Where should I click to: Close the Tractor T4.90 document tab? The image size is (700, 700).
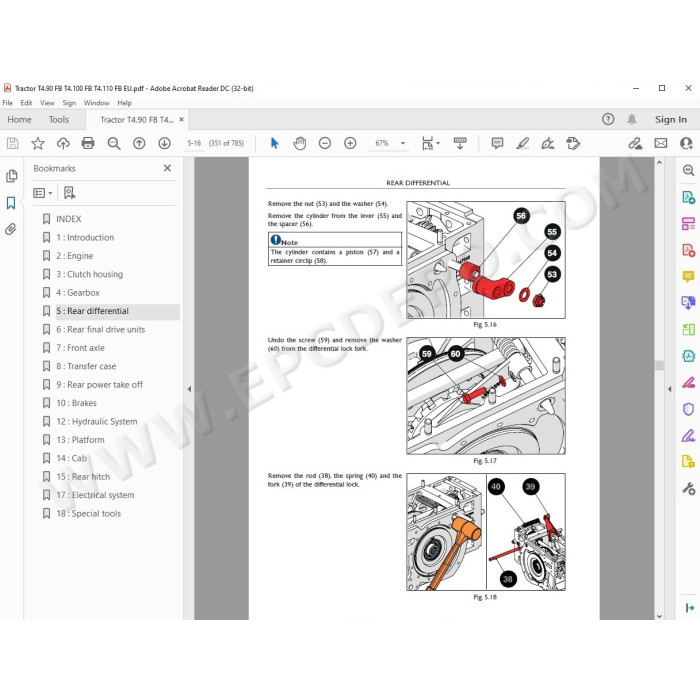point(181,120)
